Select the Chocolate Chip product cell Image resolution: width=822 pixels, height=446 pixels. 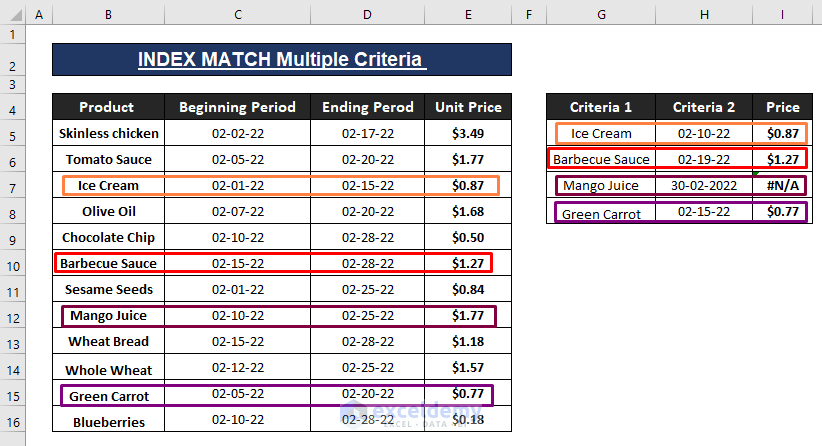[x=107, y=238]
